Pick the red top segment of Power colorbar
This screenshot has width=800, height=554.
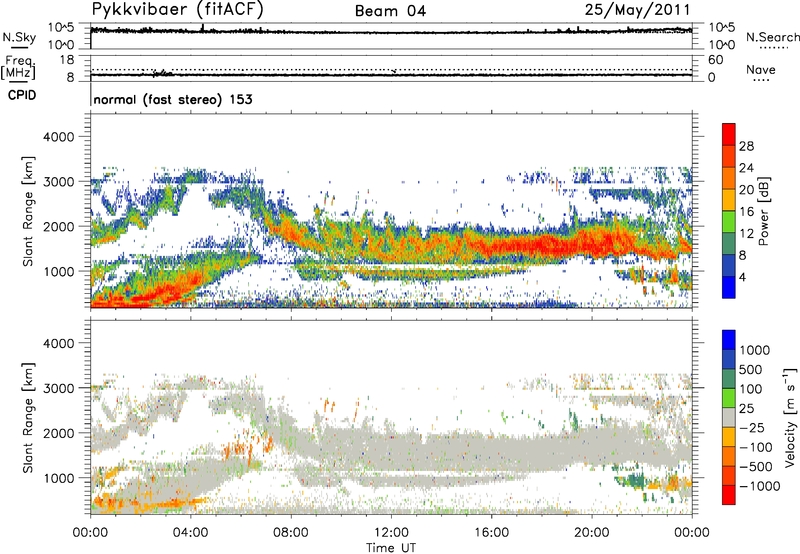[729, 135]
